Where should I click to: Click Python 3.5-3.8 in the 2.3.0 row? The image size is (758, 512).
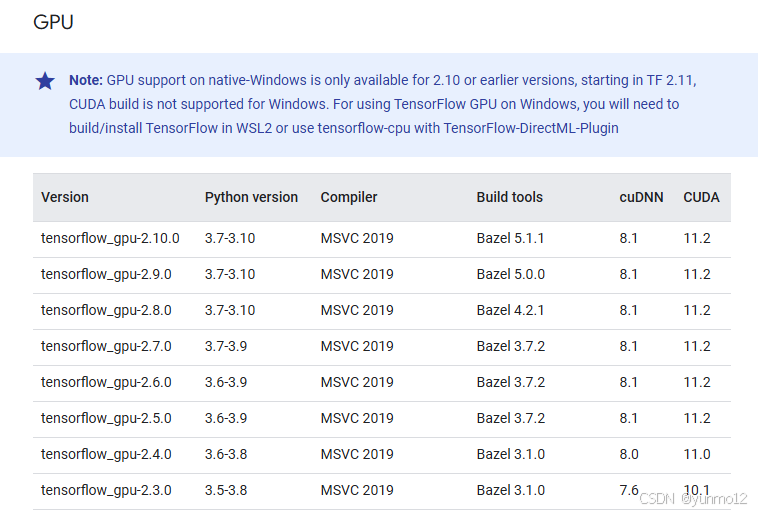coord(226,490)
